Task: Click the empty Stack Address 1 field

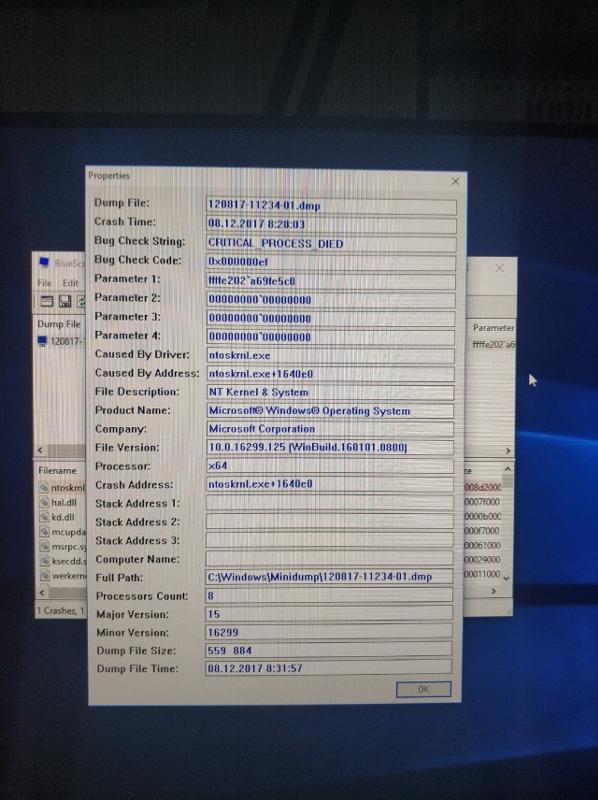Action: 330,503
